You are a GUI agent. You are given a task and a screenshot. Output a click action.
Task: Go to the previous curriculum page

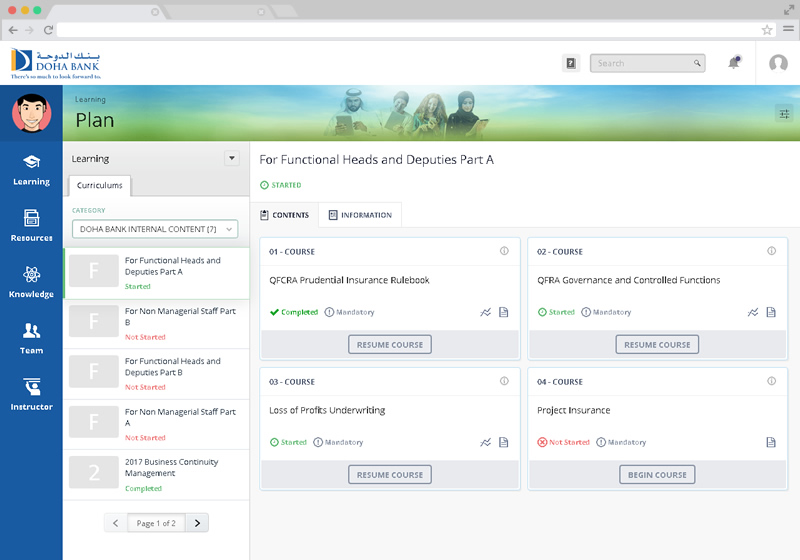[x=116, y=523]
